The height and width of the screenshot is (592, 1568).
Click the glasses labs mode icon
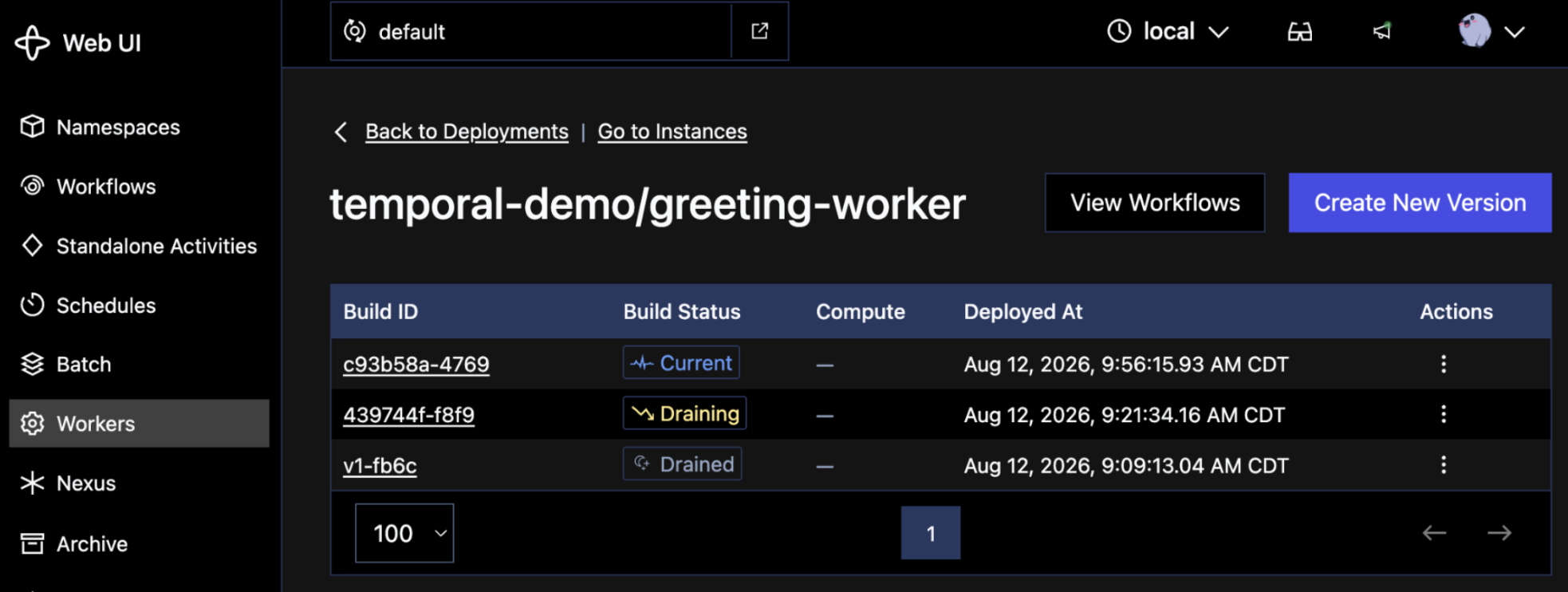[1300, 32]
